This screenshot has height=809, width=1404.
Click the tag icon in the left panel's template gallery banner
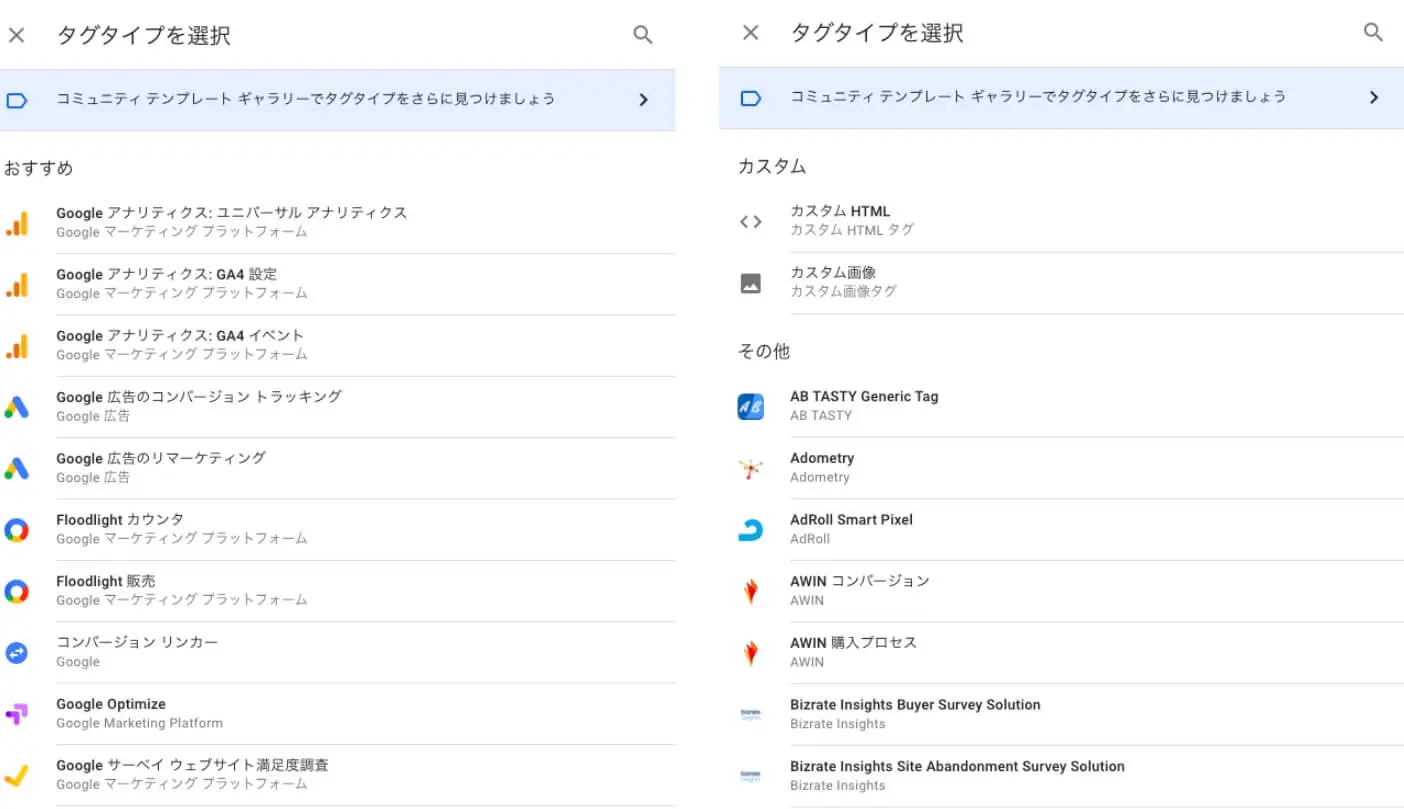[x=16, y=100]
